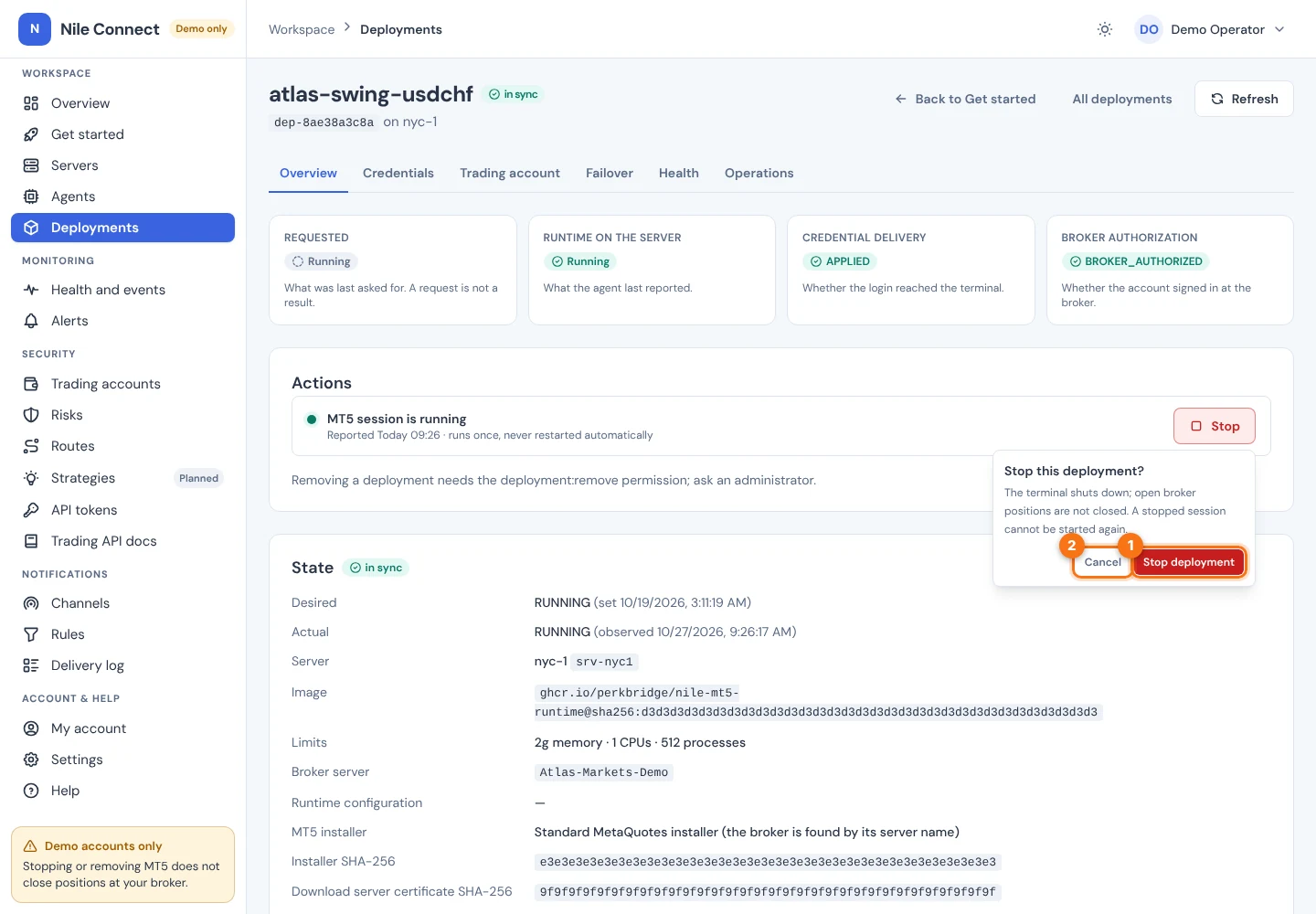
Task: Open Get started rocket item
Action: 122,134
